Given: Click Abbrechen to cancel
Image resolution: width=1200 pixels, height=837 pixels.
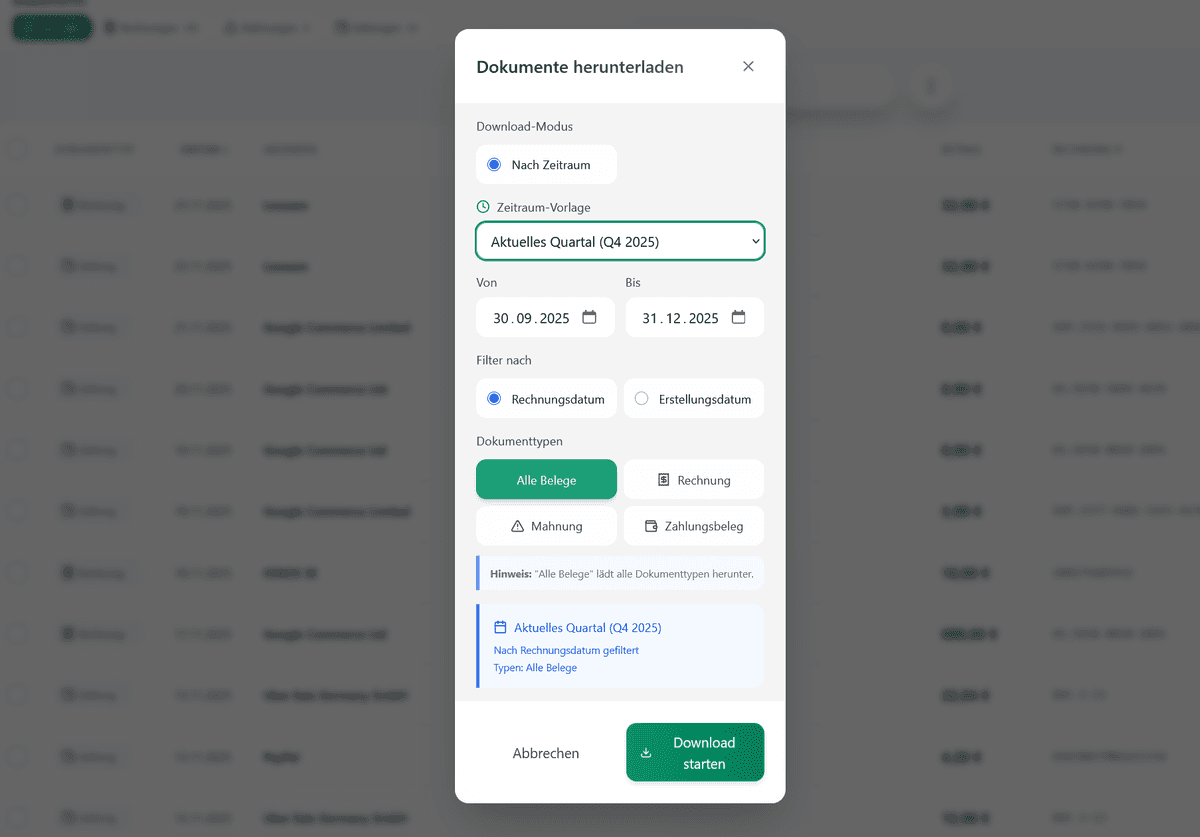Looking at the screenshot, I should pos(546,753).
